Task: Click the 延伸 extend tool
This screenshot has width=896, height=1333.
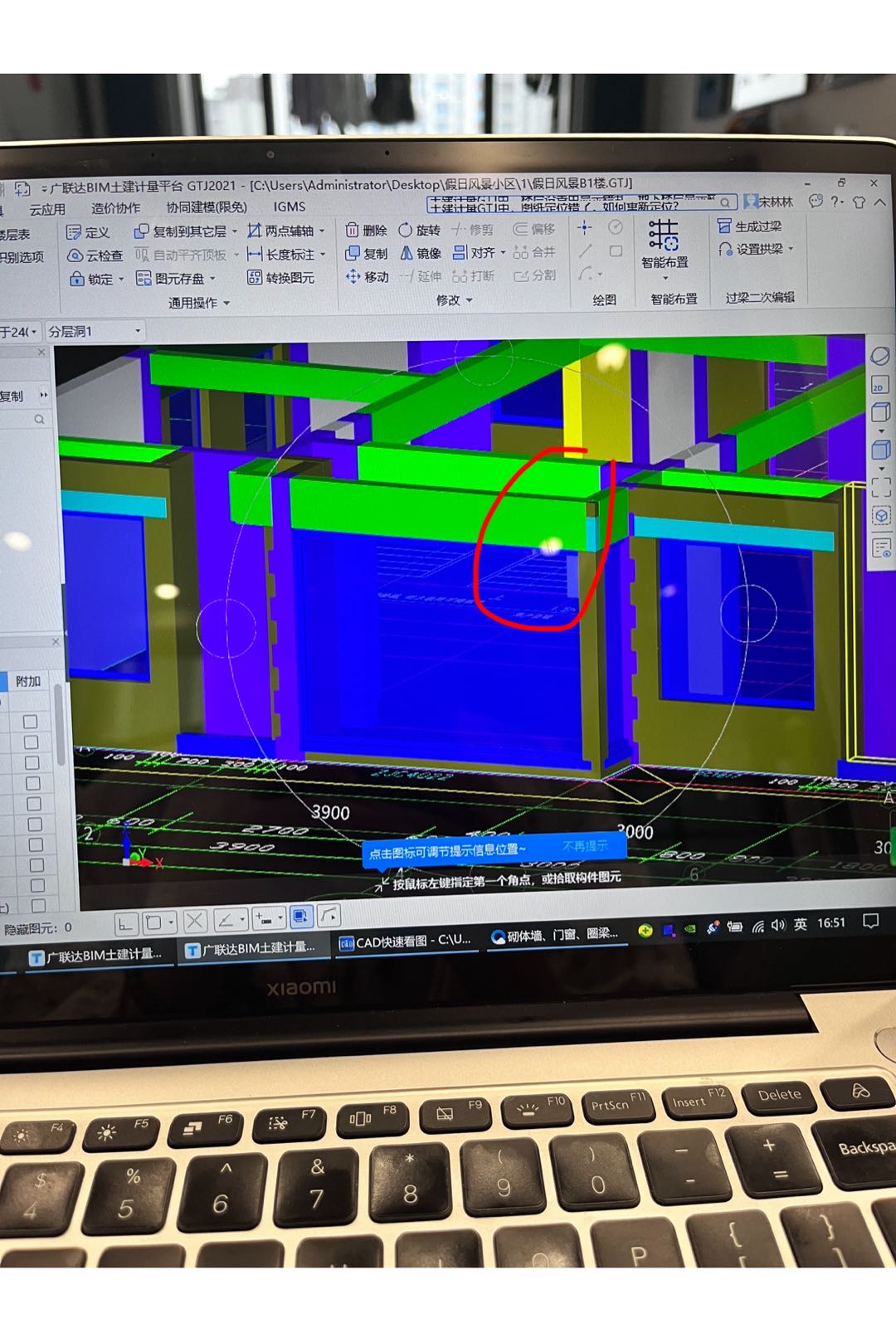Action: point(420,276)
